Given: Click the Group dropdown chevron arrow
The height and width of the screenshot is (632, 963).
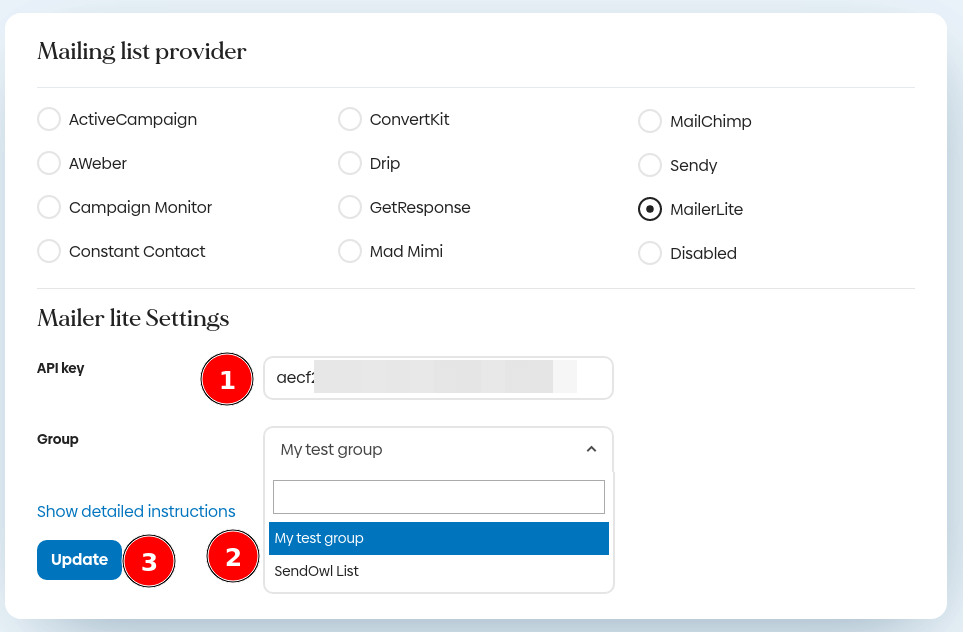Looking at the screenshot, I should [591, 450].
